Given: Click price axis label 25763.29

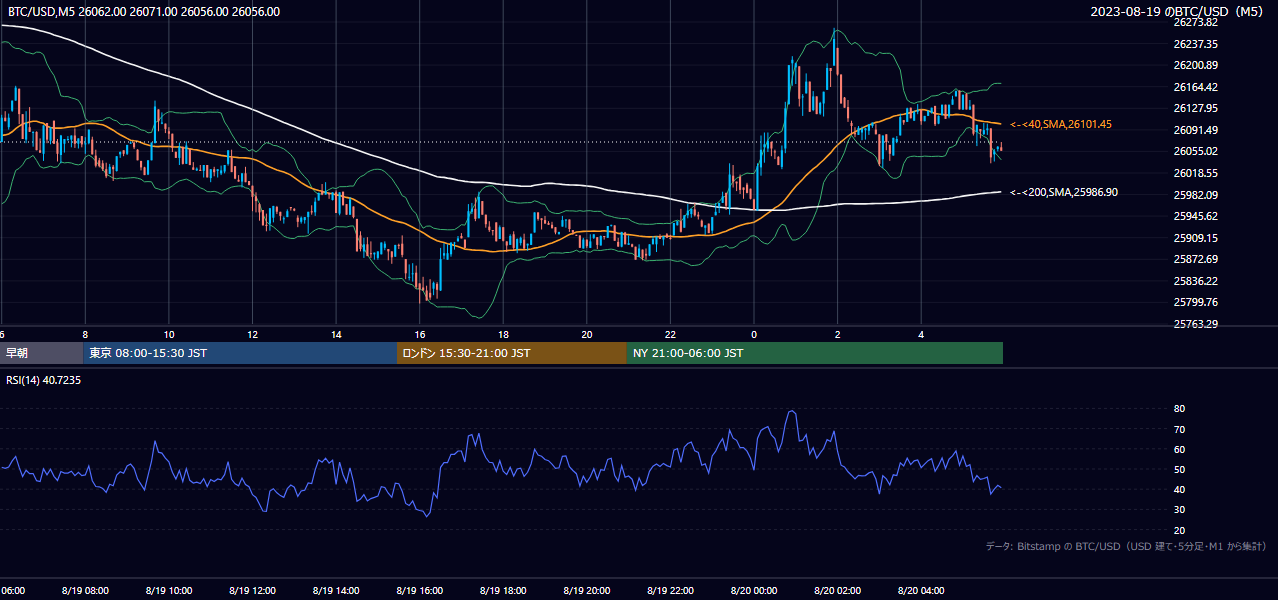Looking at the screenshot, I should click(x=1195, y=324).
